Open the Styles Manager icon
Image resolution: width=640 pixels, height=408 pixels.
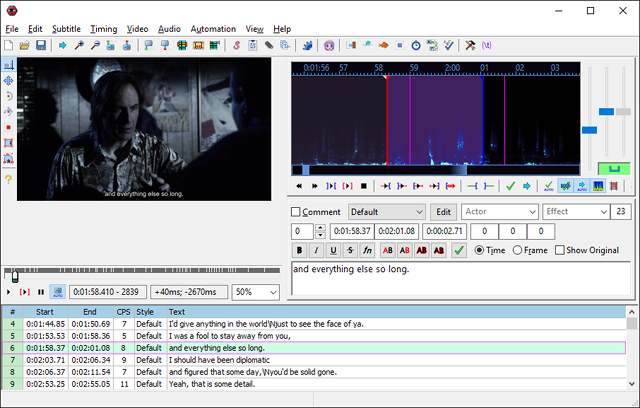[x=238, y=45]
